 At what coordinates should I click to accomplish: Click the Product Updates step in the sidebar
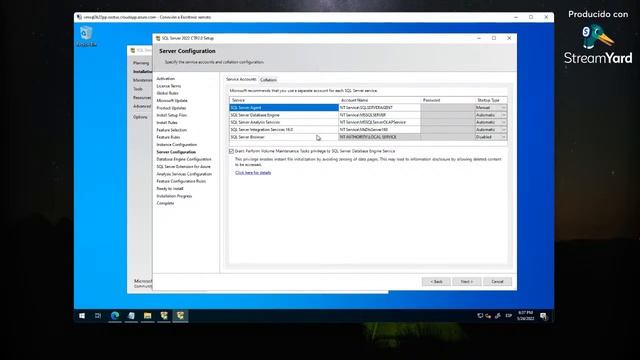(171, 108)
